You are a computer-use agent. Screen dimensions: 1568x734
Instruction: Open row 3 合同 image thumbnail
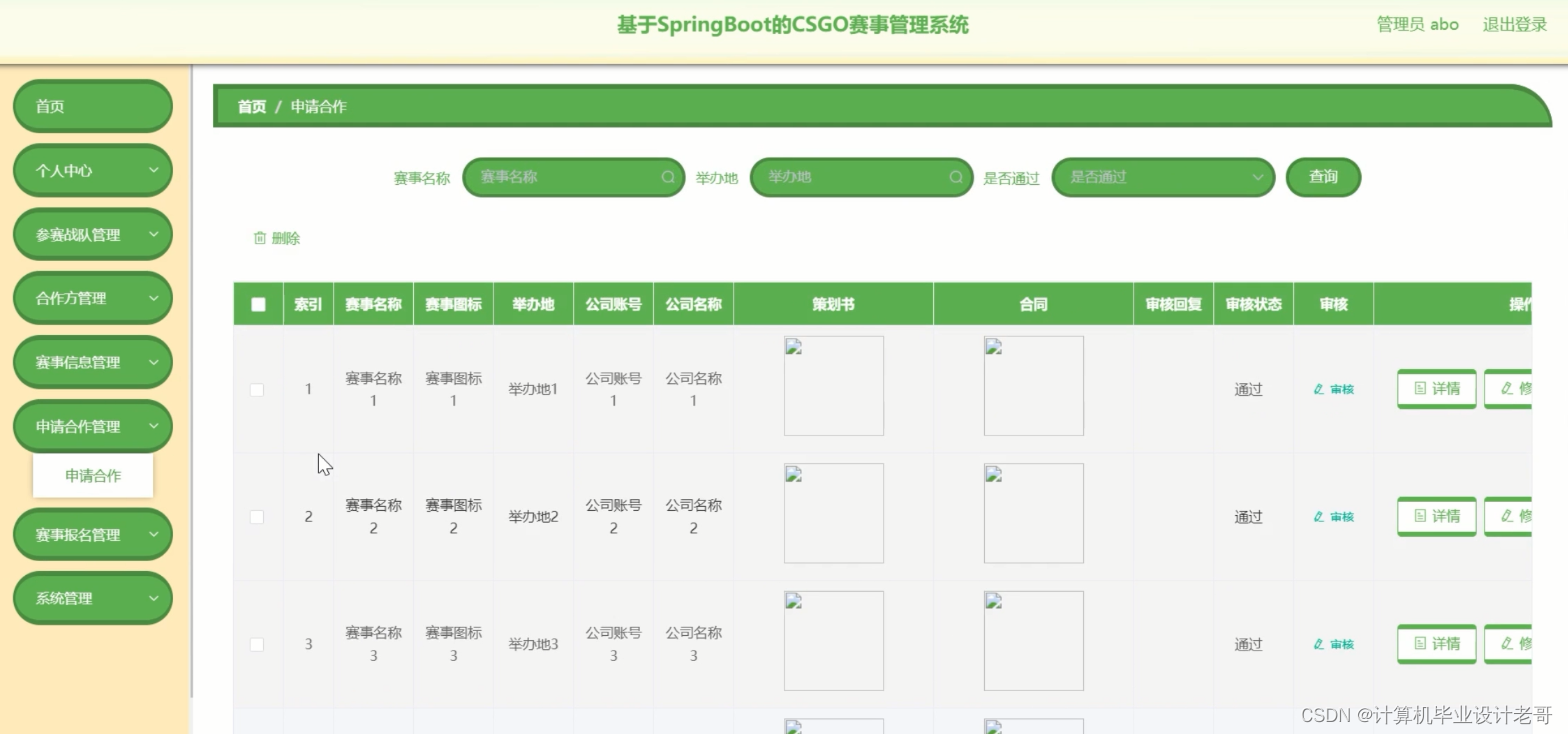tap(1034, 641)
